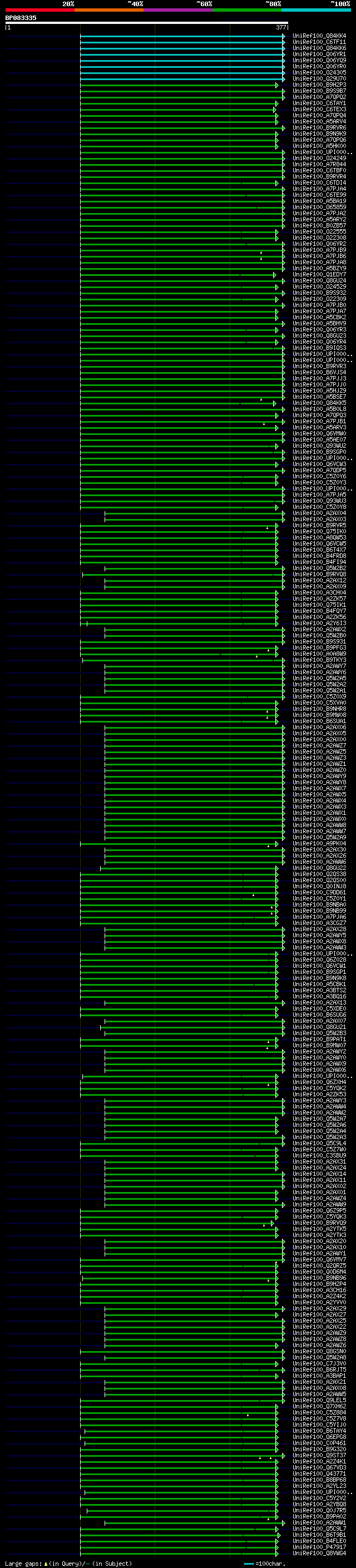Select the UniRef100_C0P461 label
Viewport: 356px width, 1568px height.
pos(319,1443)
